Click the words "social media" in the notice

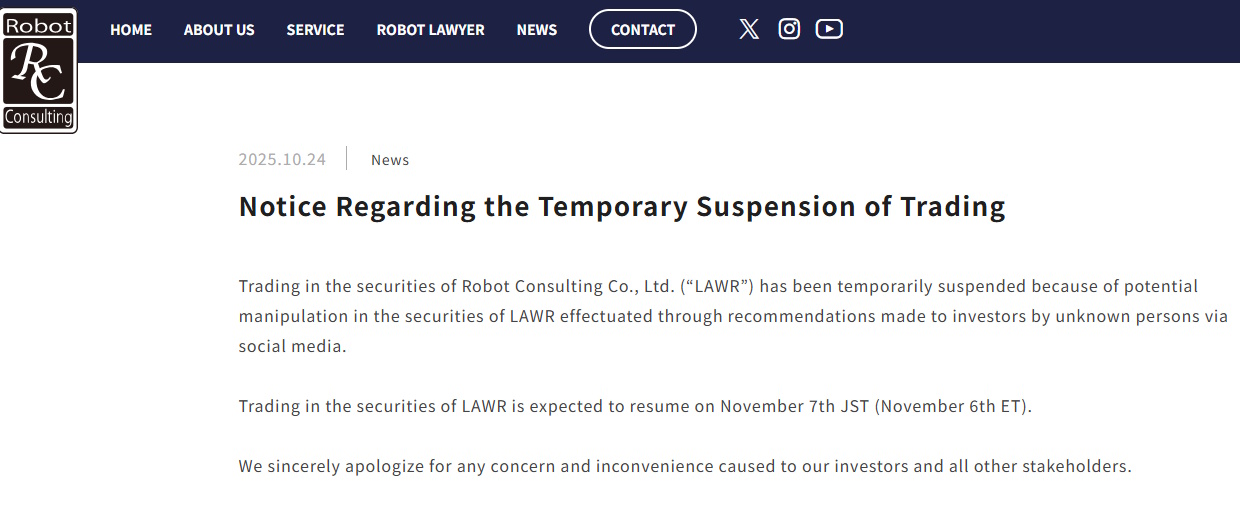pos(292,347)
